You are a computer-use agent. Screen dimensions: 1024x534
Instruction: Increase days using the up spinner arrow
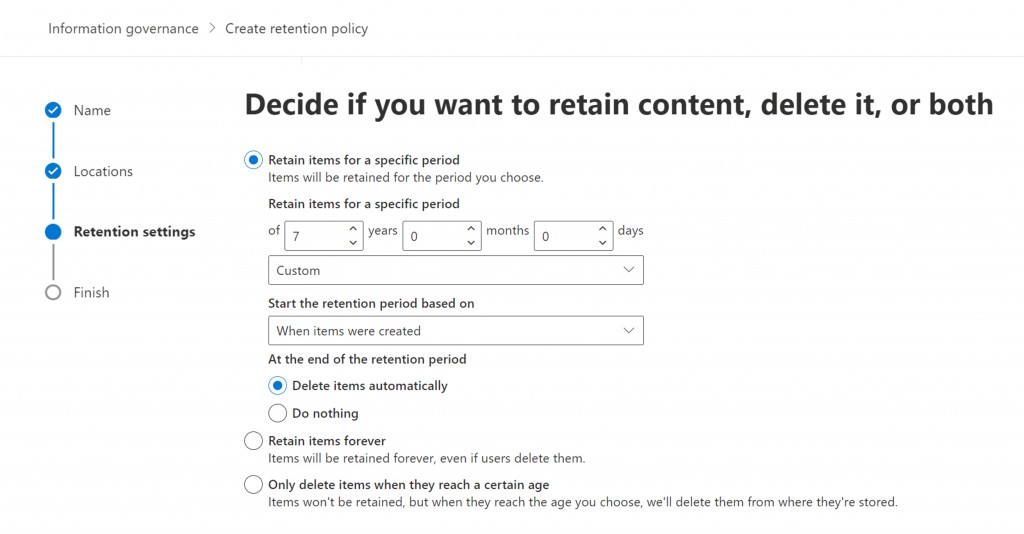pyautogui.click(x=602, y=228)
